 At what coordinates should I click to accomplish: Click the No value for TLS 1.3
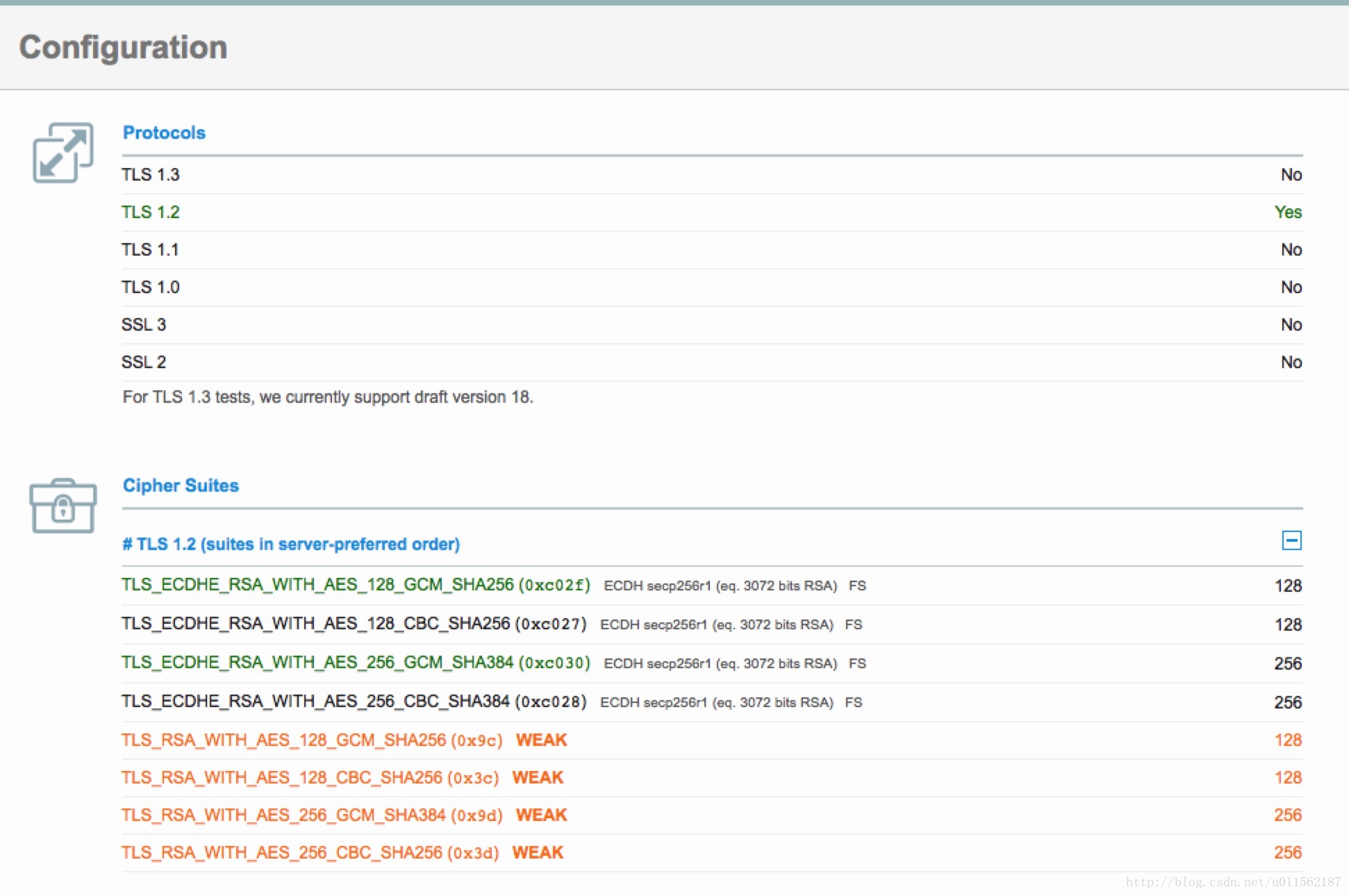coord(1291,174)
